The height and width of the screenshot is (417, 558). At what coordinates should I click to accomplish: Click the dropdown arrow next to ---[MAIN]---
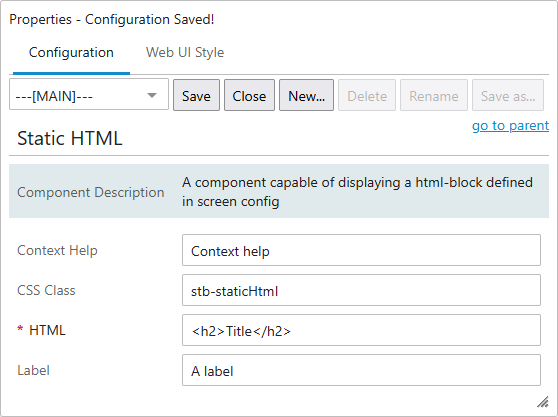click(152, 95)
